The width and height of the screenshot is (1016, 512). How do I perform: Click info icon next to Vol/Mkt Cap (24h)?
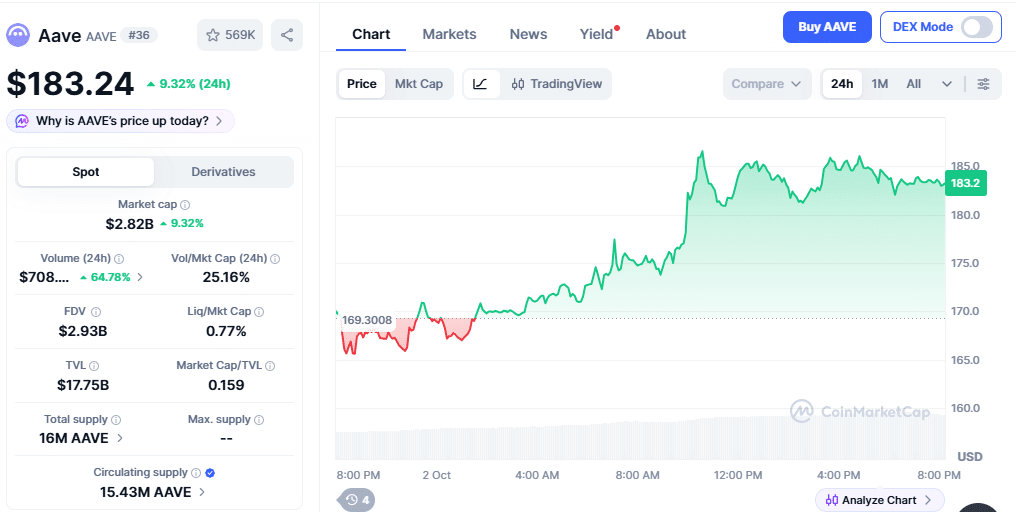275,259
